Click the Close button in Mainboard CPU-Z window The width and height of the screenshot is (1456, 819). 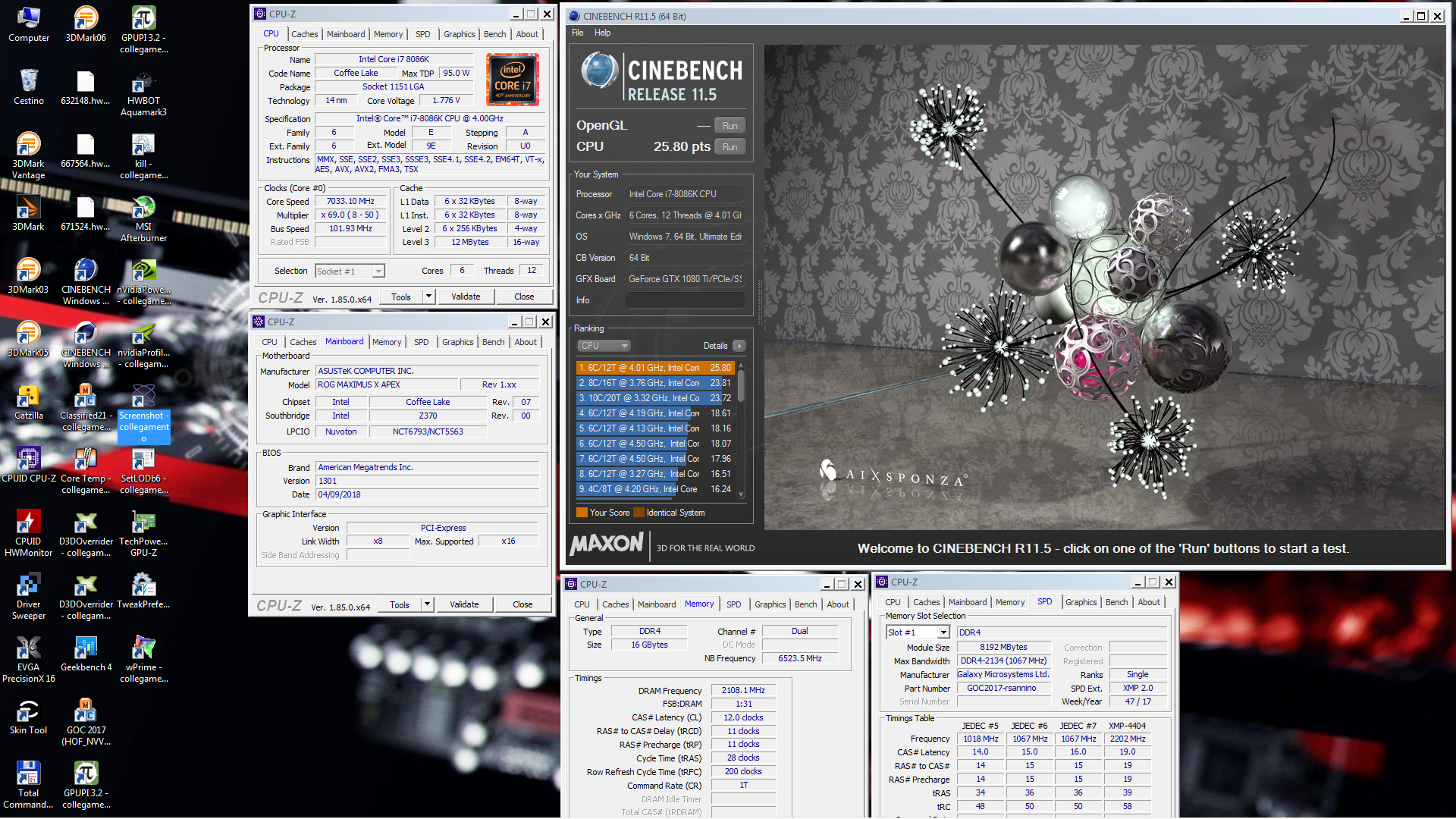pos(522,604)
